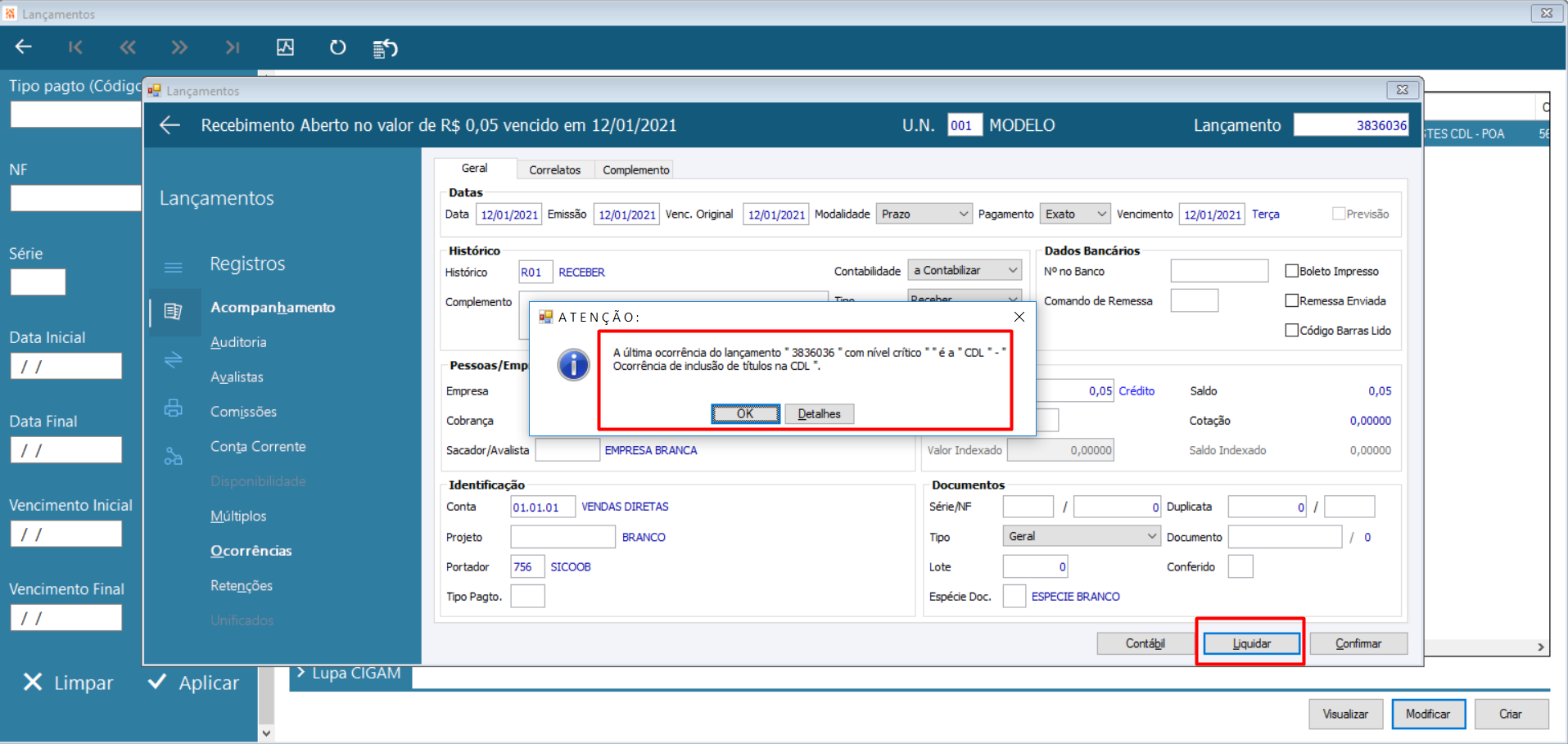Open Auditoria in sidebar menu
Image resolution: width=1568 pixels, height=744 pixels.
pyautogui.click(x=238, y=342)
